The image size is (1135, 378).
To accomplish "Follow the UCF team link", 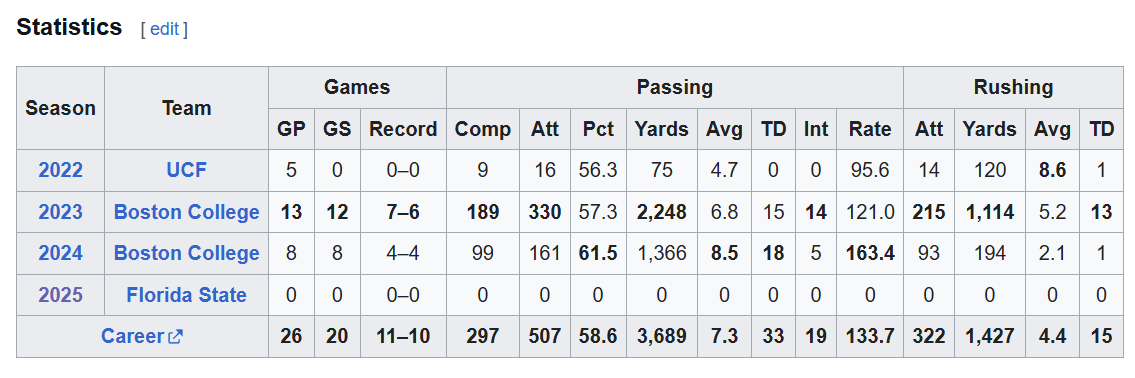I will 186,170.
